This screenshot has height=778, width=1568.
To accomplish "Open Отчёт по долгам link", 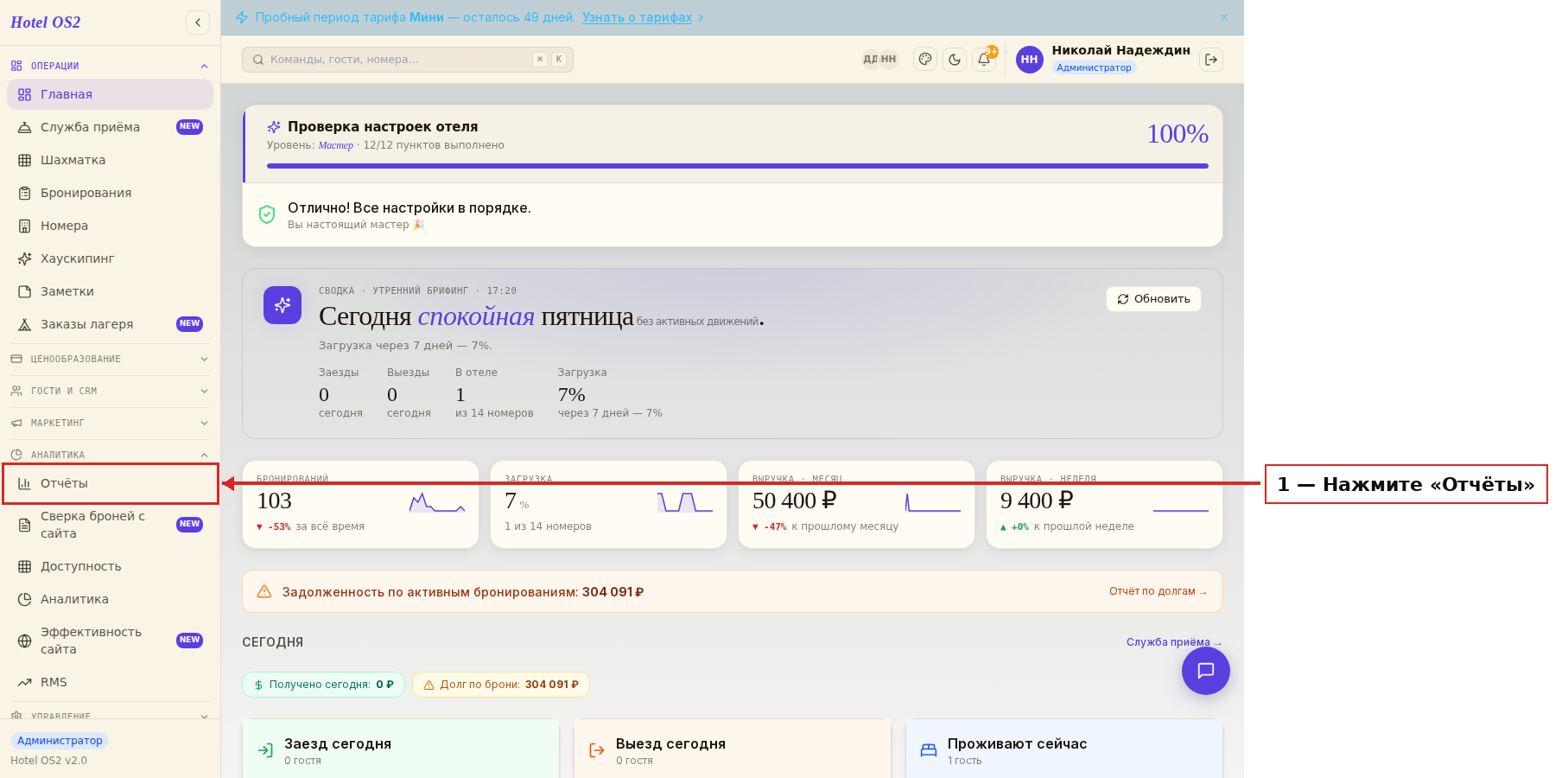I will tap(1159, 591).
